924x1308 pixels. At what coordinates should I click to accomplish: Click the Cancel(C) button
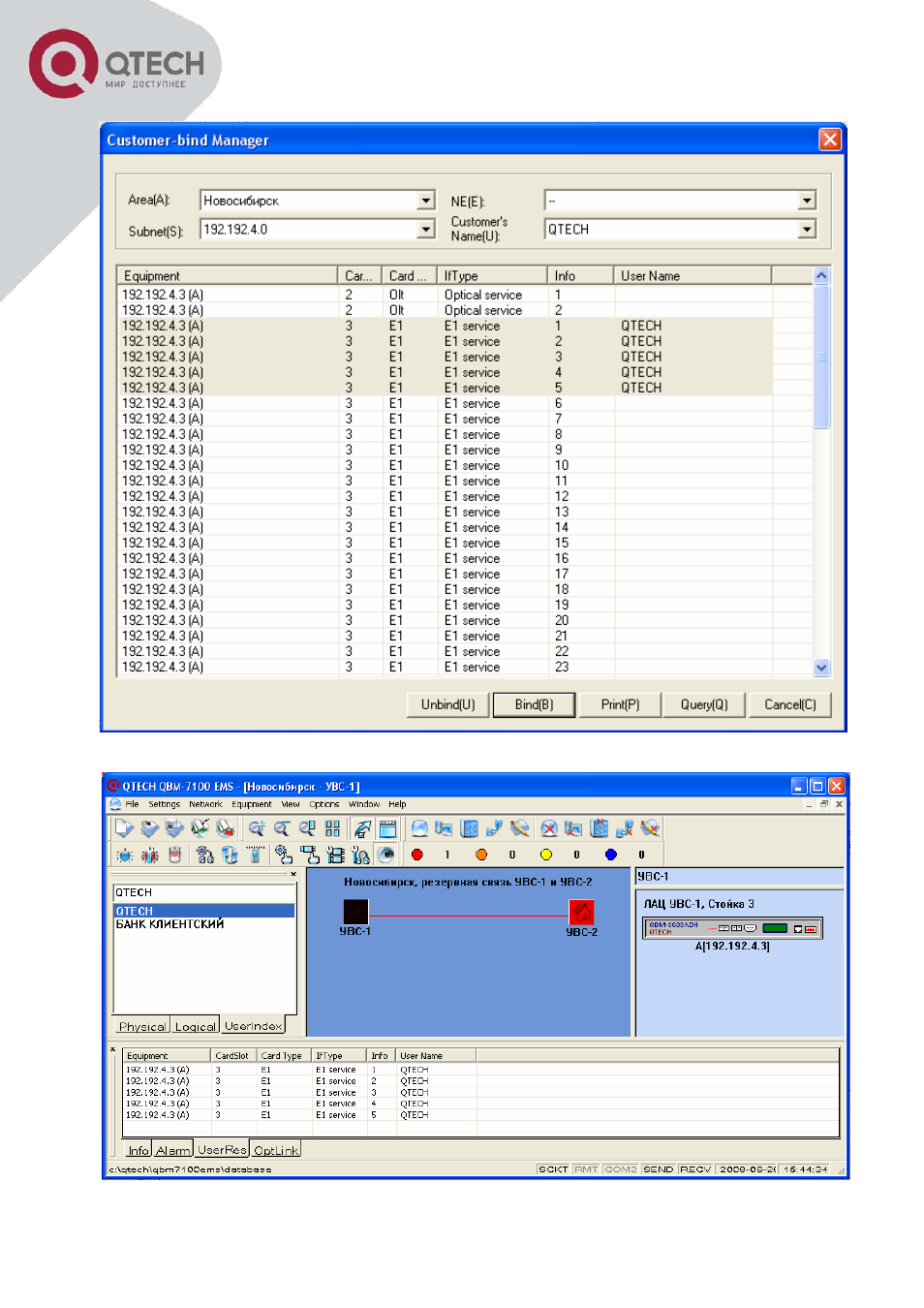[x=790, y=704]
